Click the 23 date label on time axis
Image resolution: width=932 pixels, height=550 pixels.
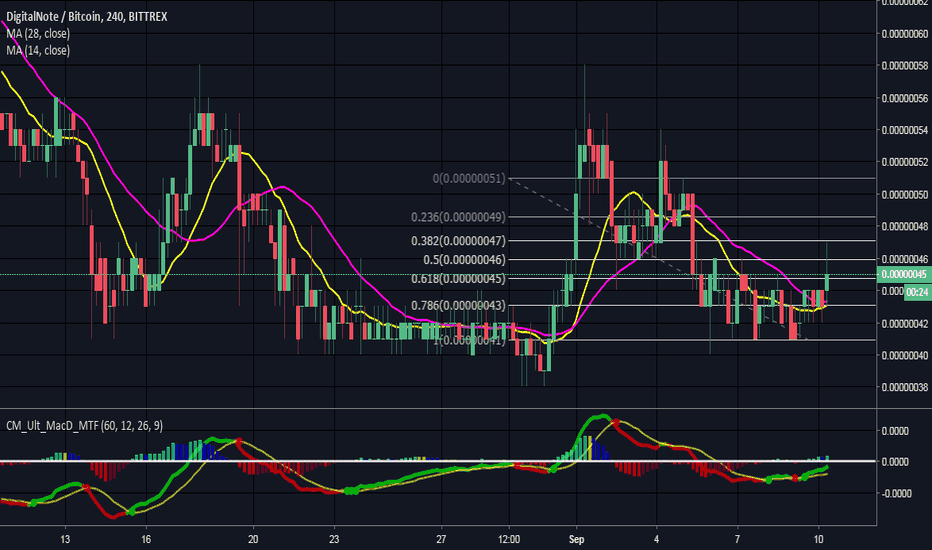click(x=334, y=539)
